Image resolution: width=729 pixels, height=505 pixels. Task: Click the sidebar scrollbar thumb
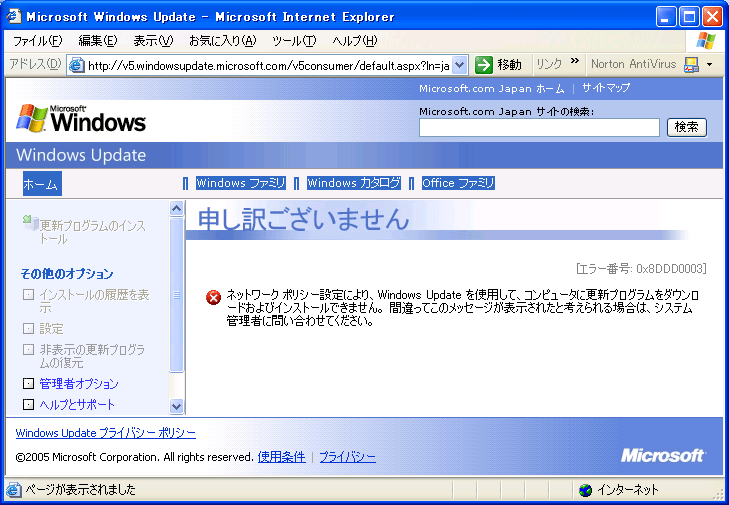[176, 294]
